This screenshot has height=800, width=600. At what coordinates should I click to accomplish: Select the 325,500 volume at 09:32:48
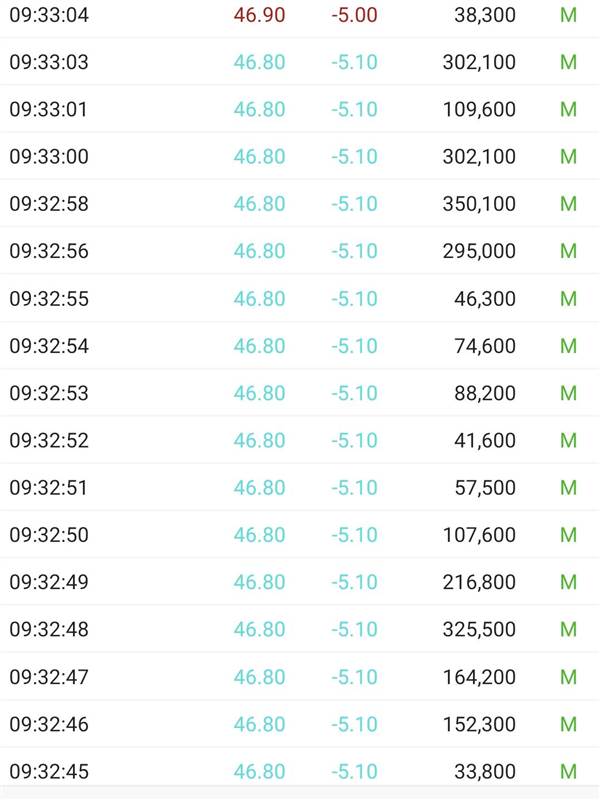[x=479, y=630]
